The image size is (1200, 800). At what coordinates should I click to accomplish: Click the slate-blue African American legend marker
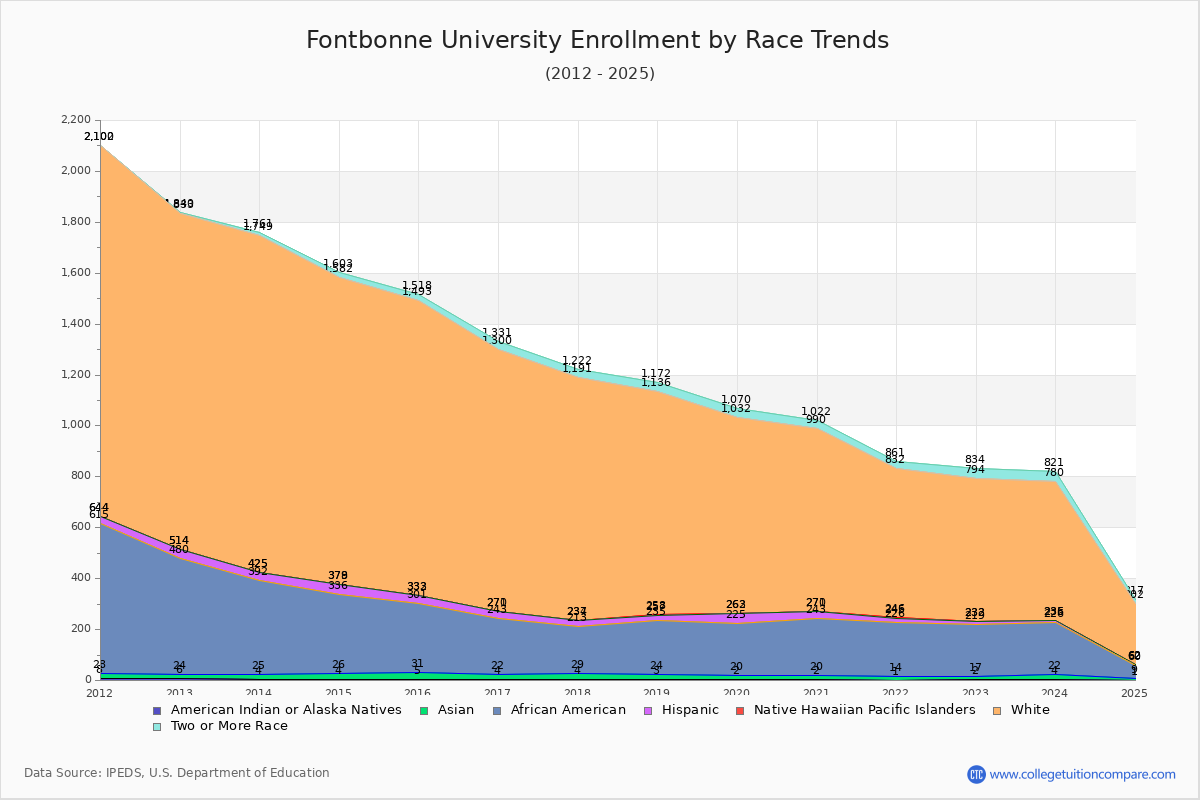495,711
